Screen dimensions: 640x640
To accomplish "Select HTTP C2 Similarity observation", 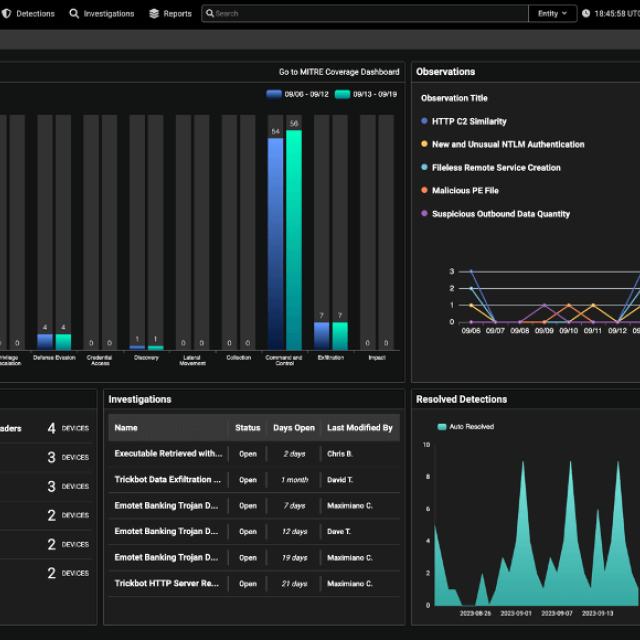I will coord(469,121).
